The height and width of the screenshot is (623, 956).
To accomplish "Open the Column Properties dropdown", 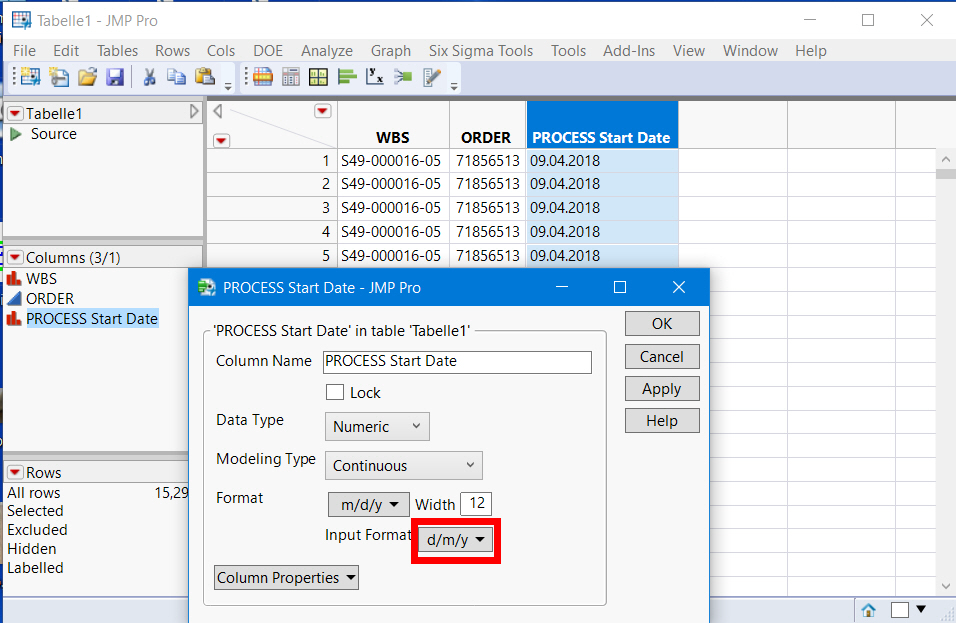I will 286,578.
